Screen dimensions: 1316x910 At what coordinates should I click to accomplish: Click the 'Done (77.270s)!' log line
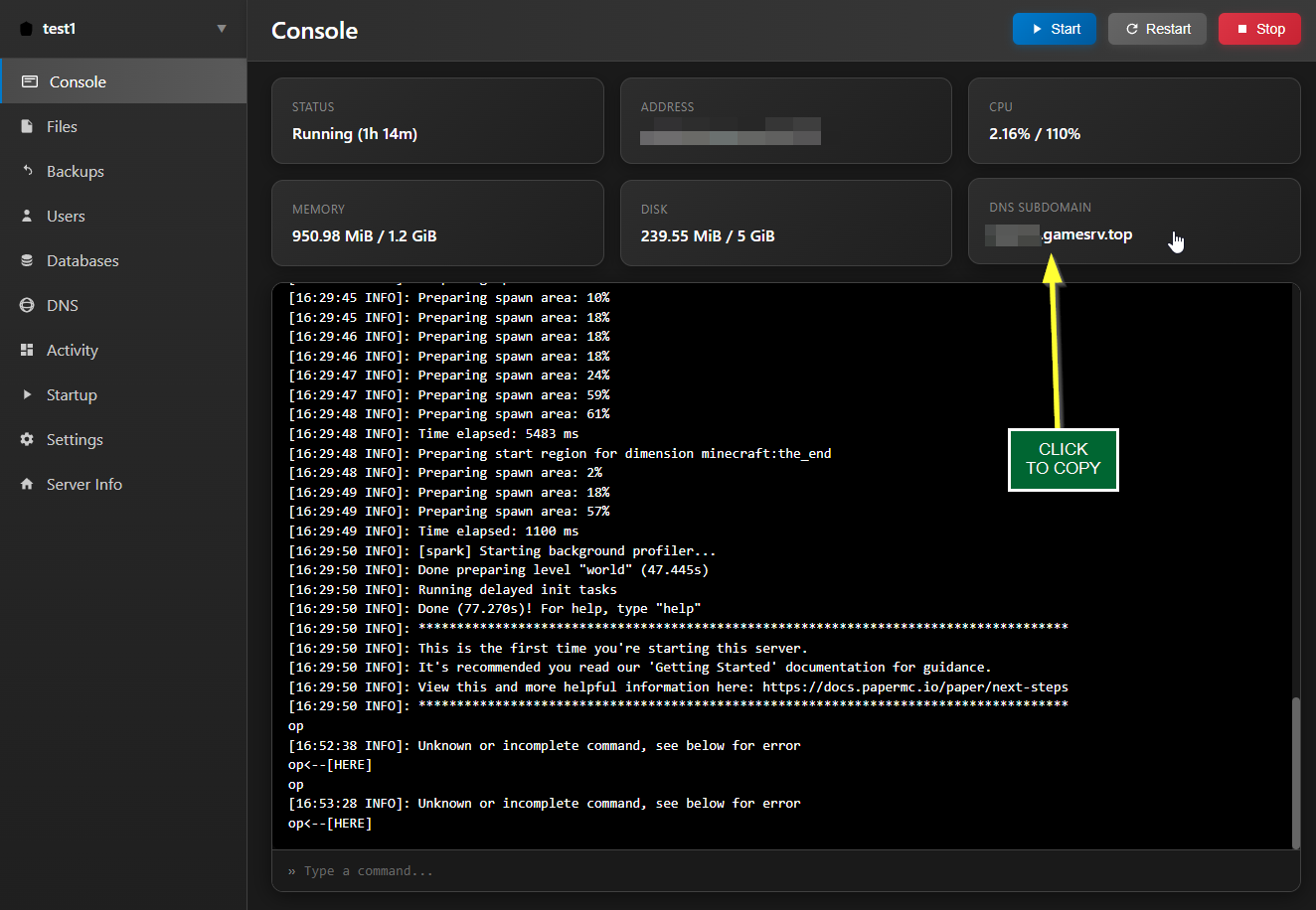(495, 609)
